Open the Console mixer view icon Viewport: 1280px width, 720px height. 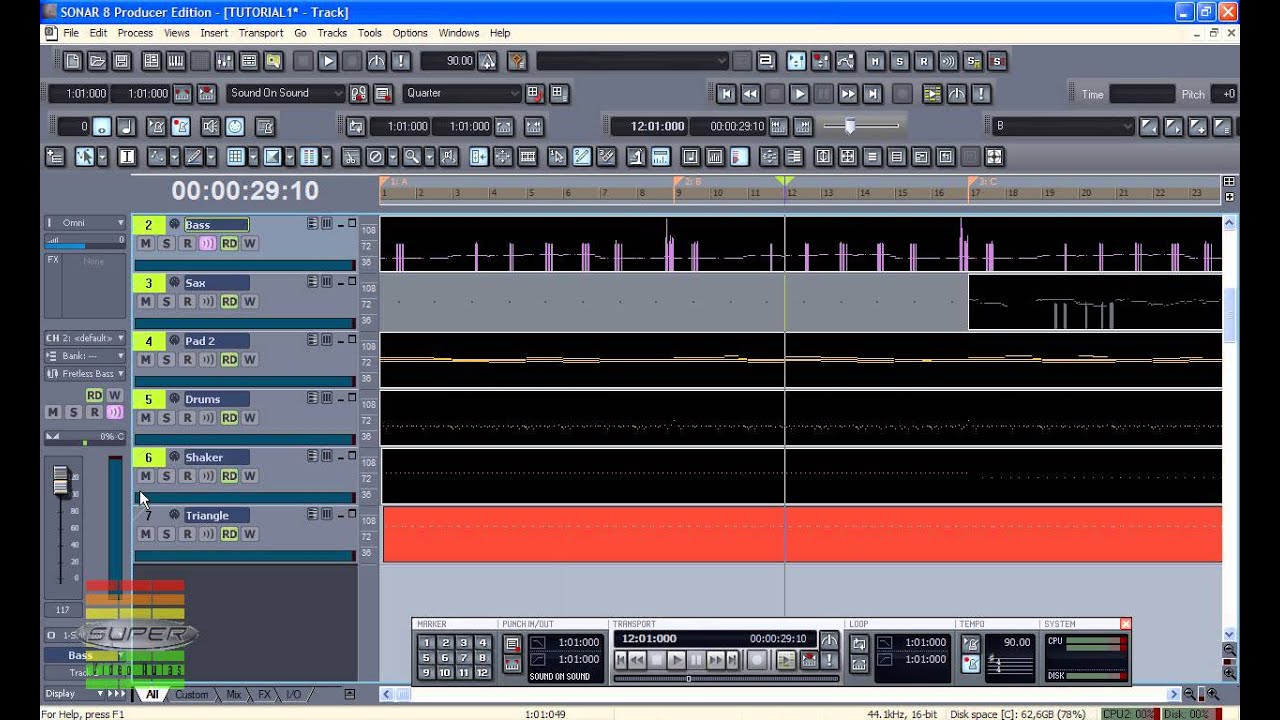[x=224, y=61]
